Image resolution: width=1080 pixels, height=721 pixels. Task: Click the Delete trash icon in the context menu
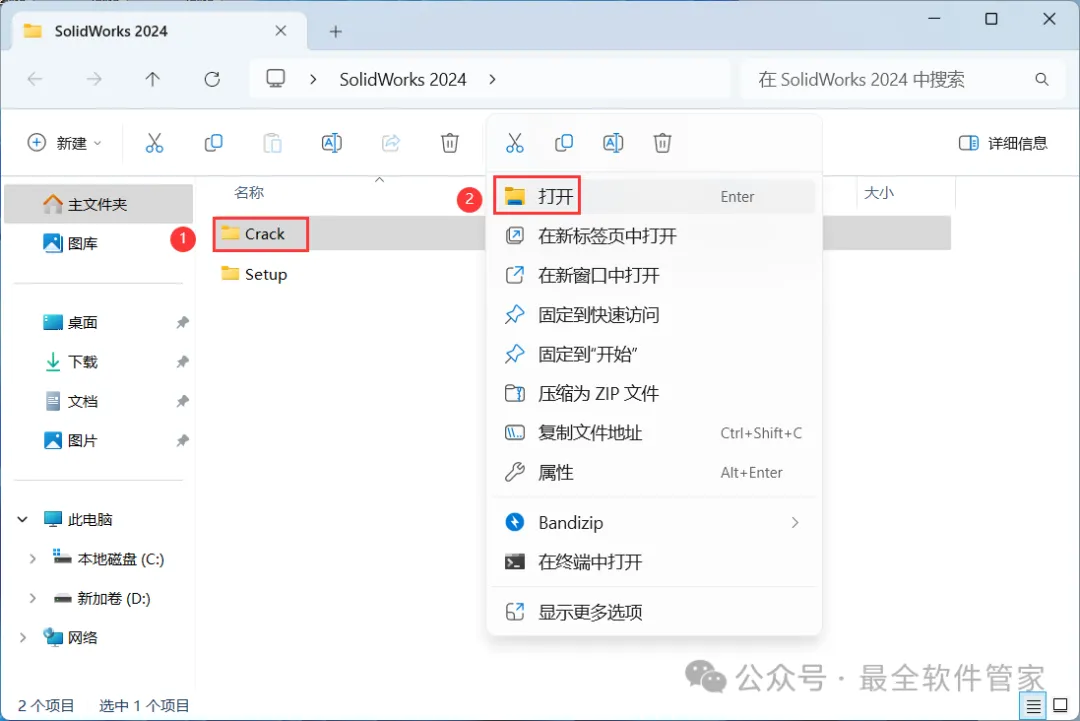tap(663, 143)
